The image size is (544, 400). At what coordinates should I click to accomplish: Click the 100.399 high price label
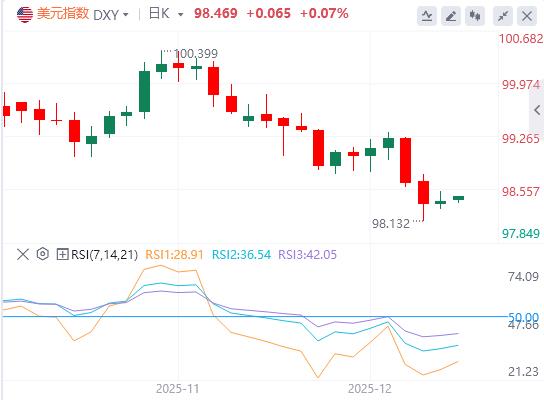[x=196, y=54]
